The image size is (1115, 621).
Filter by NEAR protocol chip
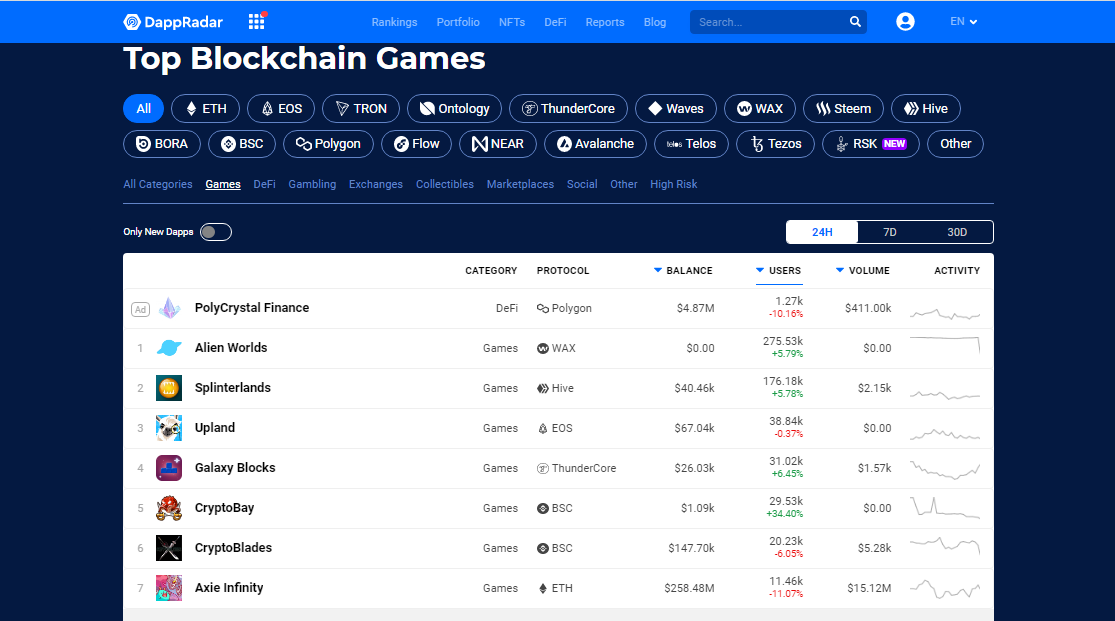(498, 144)
